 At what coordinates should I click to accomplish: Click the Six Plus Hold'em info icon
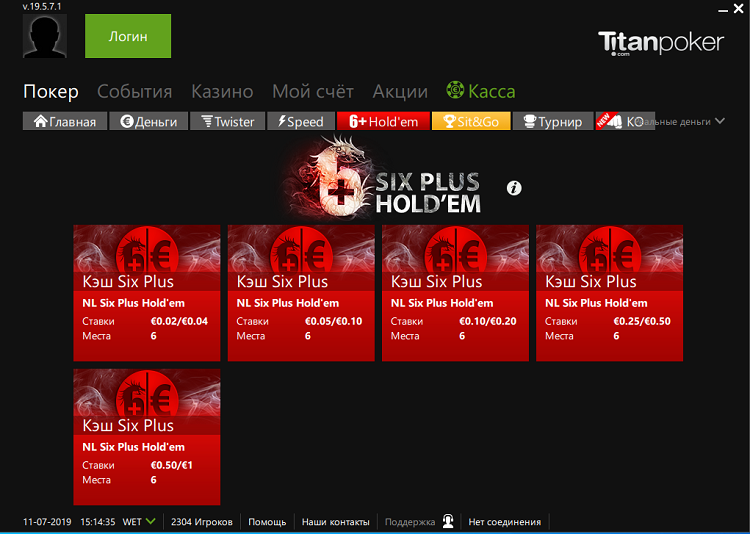point(515,188)
